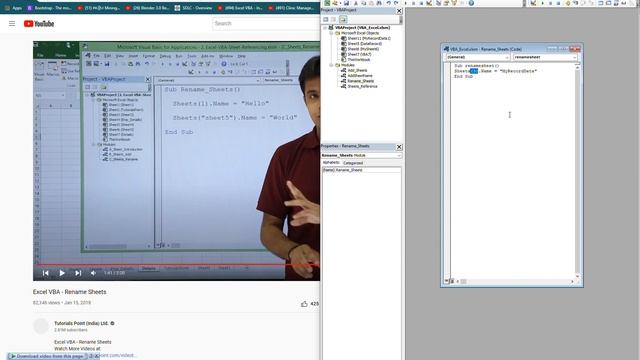Screen dimensions: 640x360
Task: Collapse the VBAProject root node
Action: click(325, 28)
